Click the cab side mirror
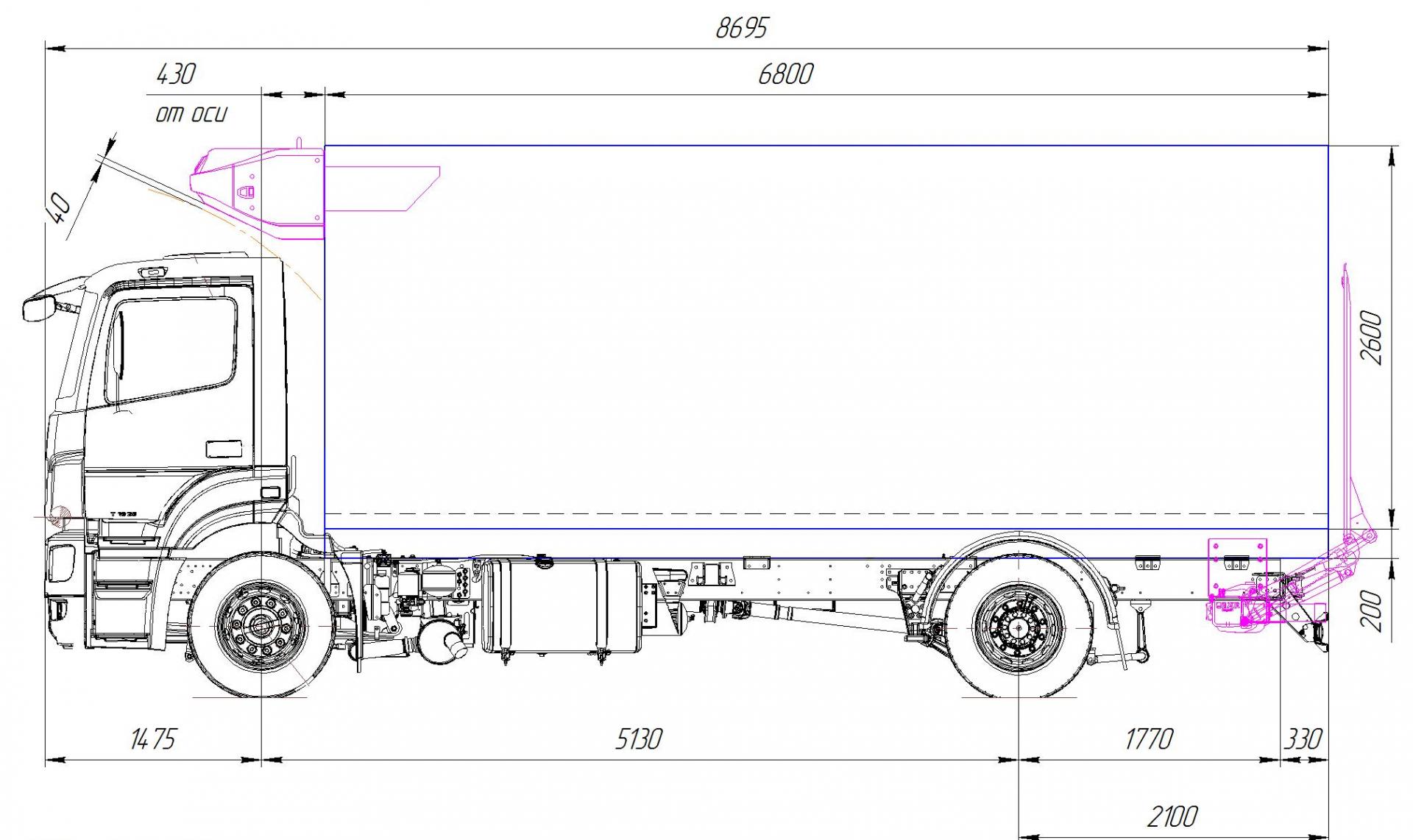 click(x=39, y=307)
